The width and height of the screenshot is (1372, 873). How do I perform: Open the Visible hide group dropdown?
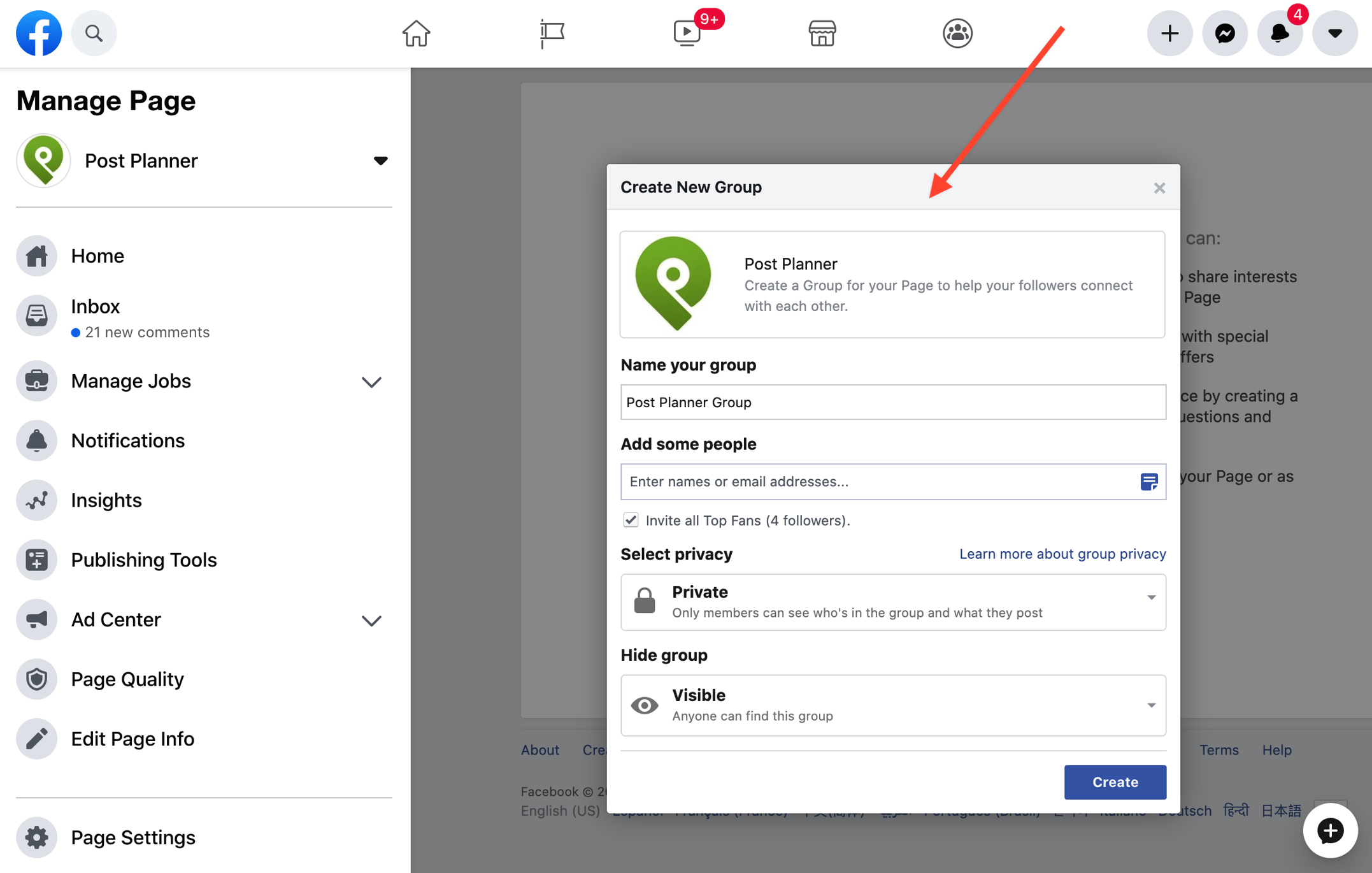pyautogui.click(x=1150, y=705)
